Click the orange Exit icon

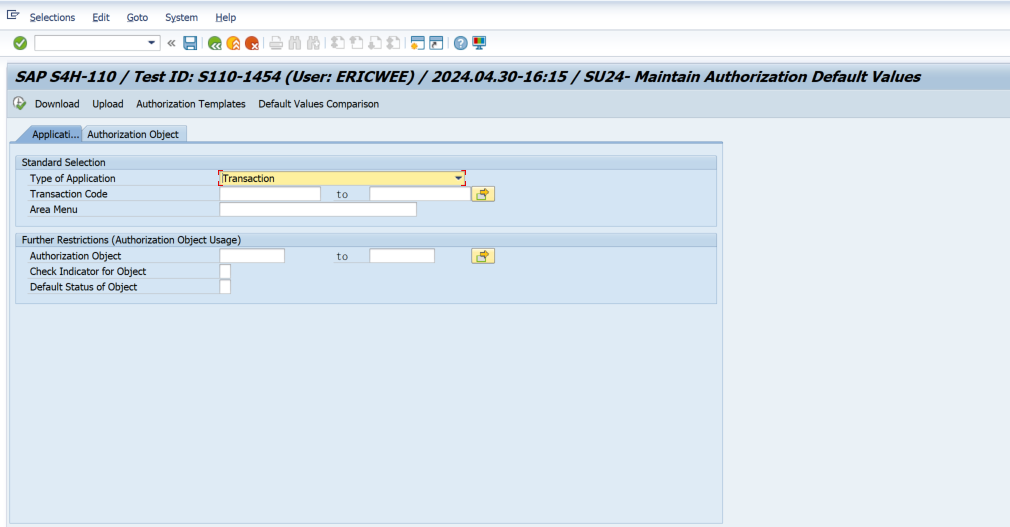[233, 43]
